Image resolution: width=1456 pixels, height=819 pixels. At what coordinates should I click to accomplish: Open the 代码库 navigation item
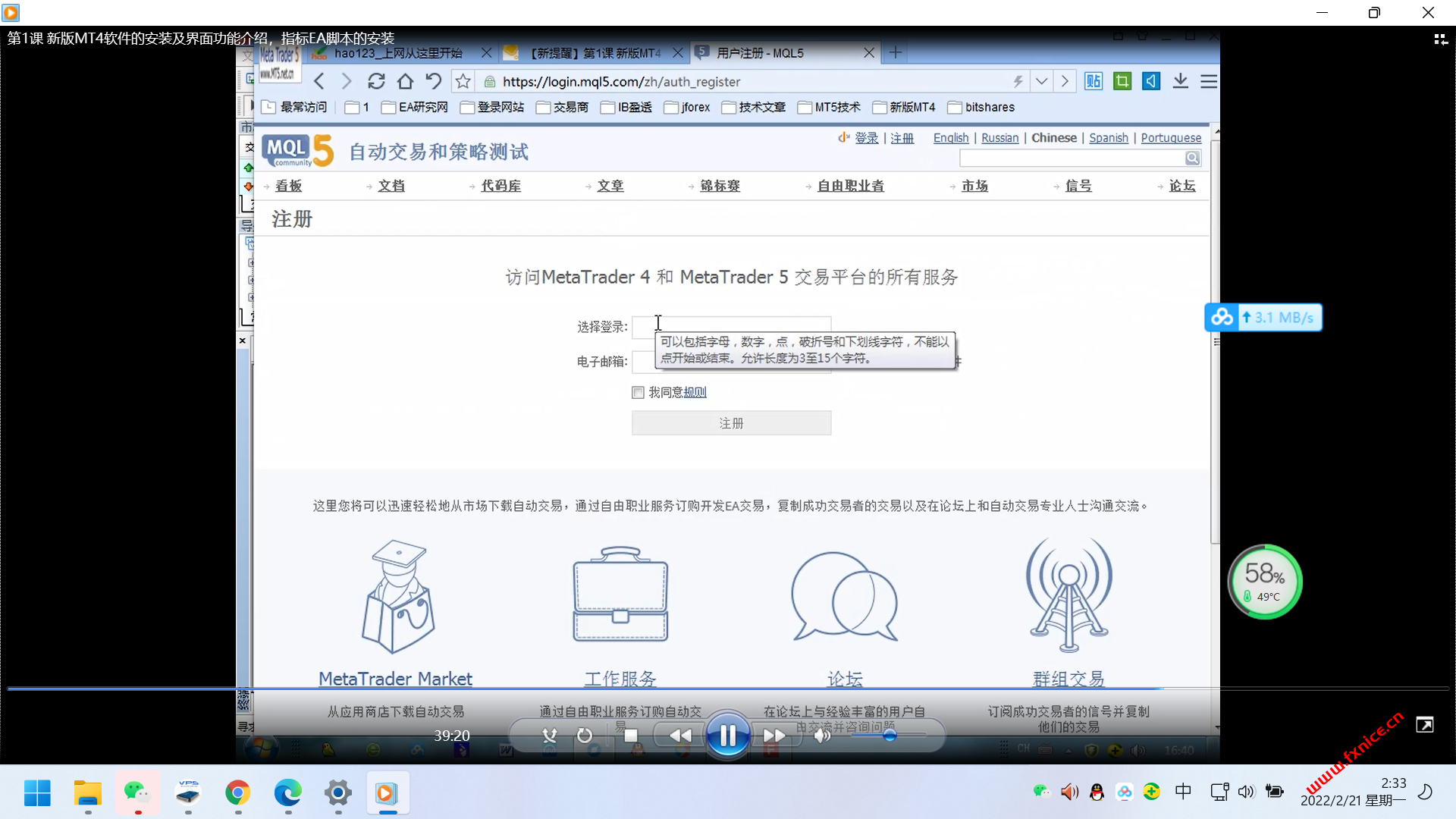[x=500, y=186]
